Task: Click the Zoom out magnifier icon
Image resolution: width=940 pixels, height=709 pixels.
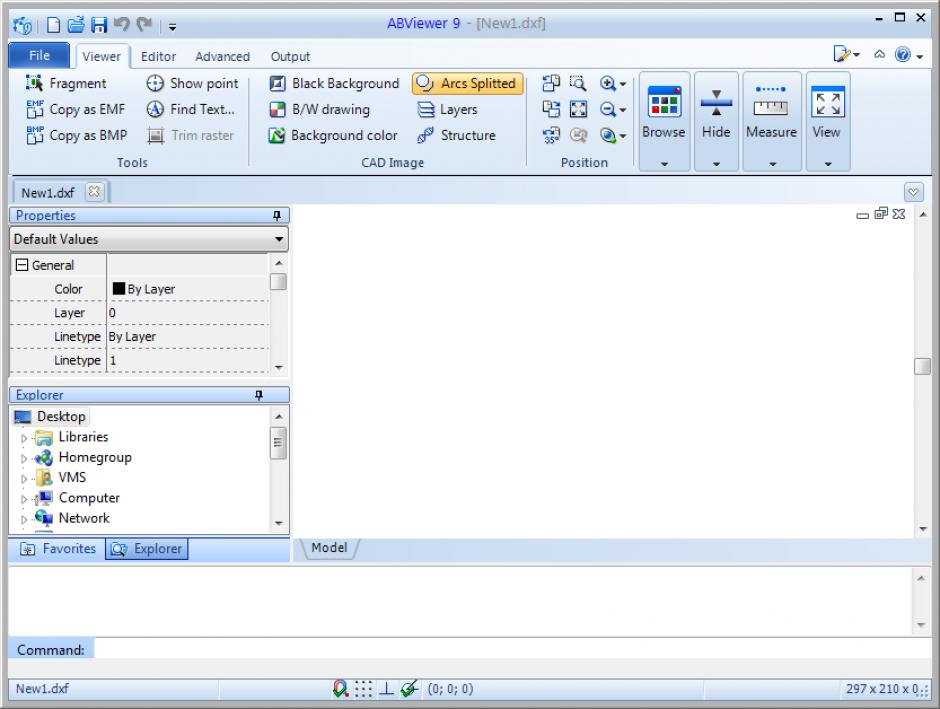Action: coord(607,109)
